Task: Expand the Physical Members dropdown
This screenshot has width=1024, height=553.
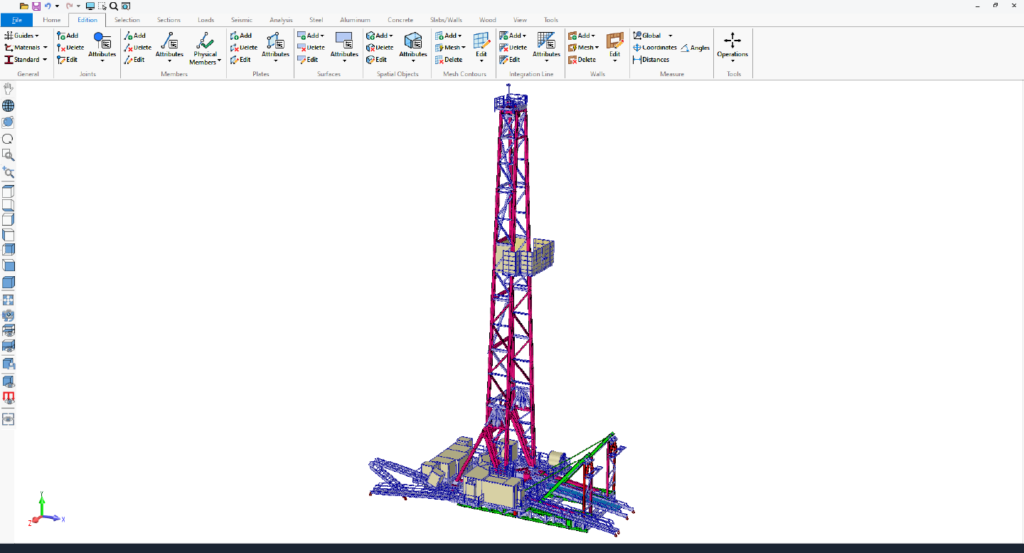Action: tap(205, 48)
